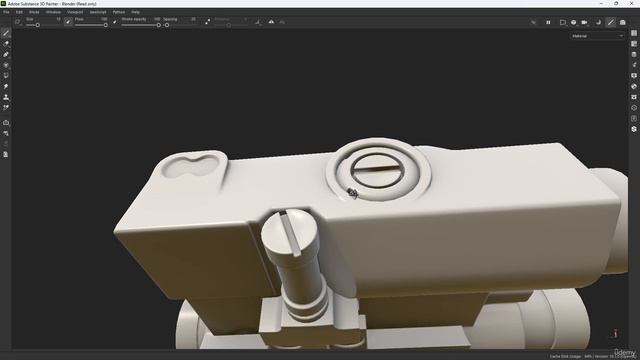640x360 pixels.
Task: Open the JavaScript menu
Action: tap(98, 12)
